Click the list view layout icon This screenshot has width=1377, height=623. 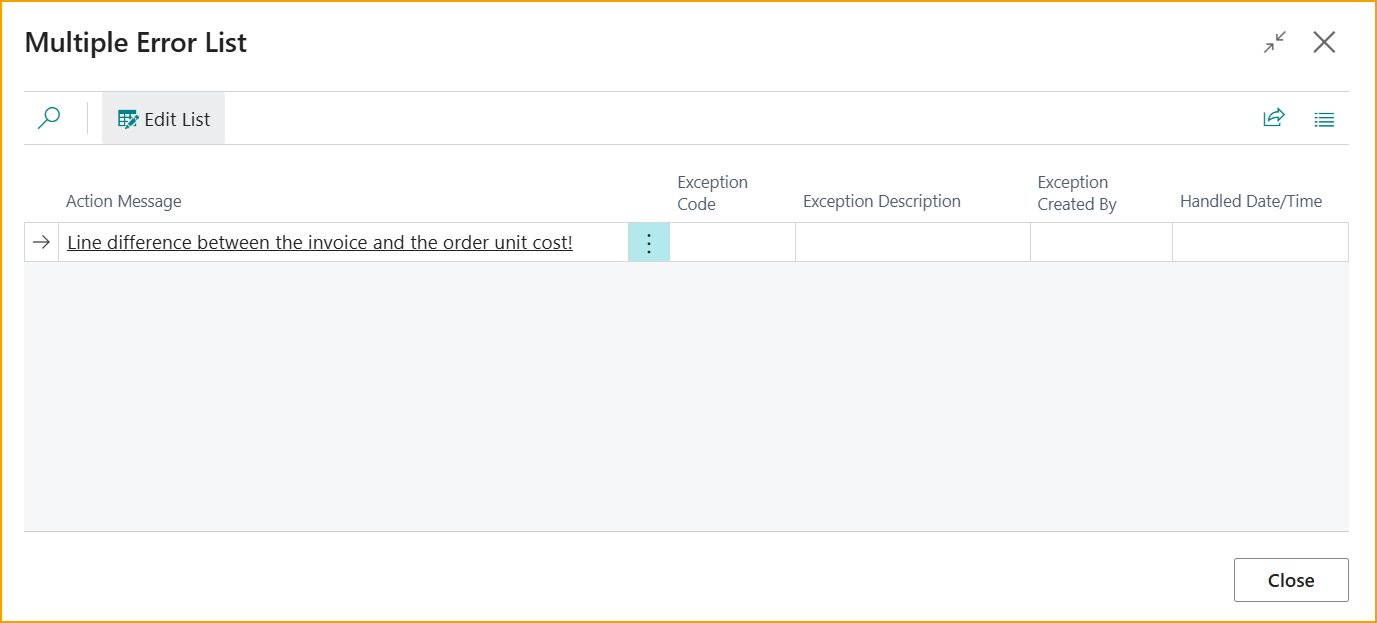click(1324, 120)
